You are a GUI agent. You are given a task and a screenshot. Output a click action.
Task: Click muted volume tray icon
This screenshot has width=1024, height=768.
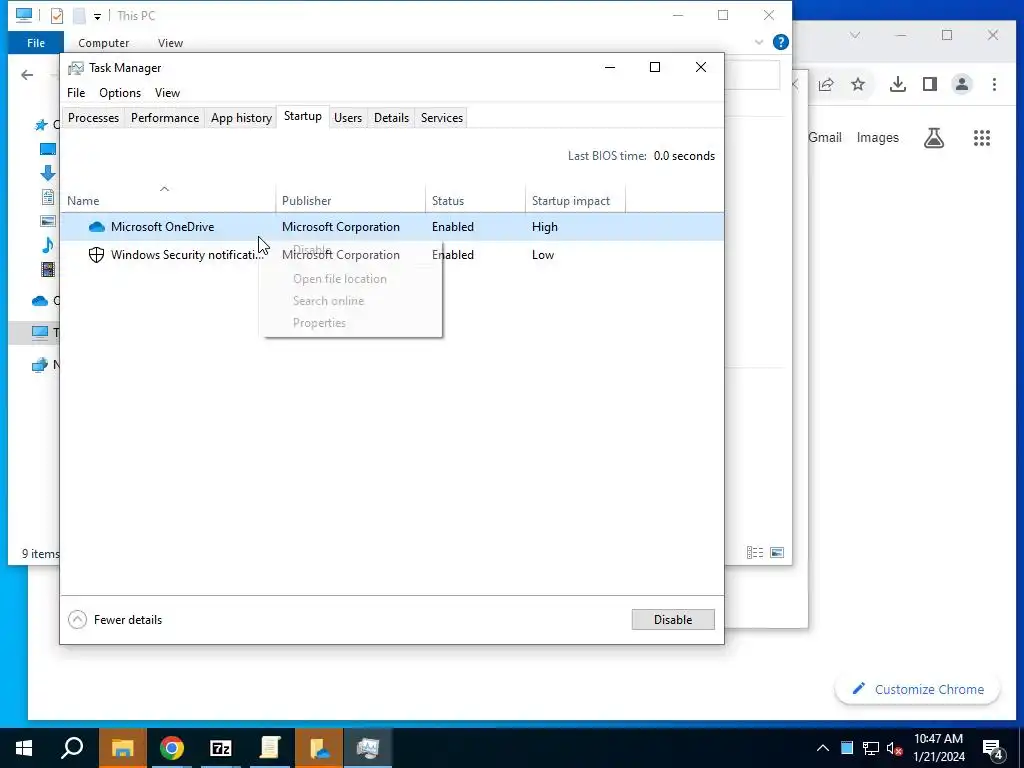(895, 748)
